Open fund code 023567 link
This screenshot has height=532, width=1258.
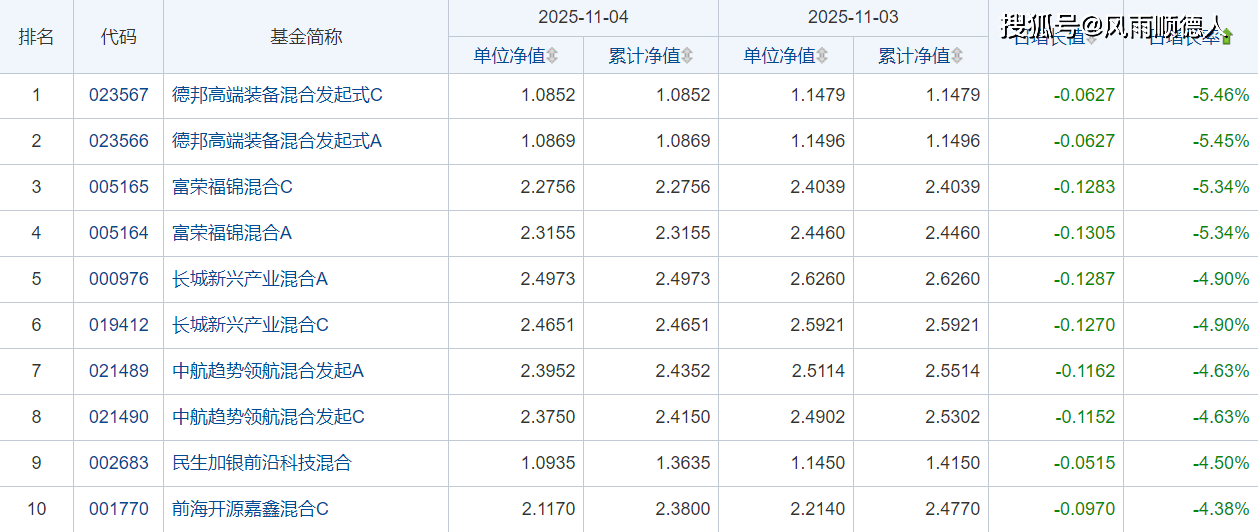tap(118, 96)
